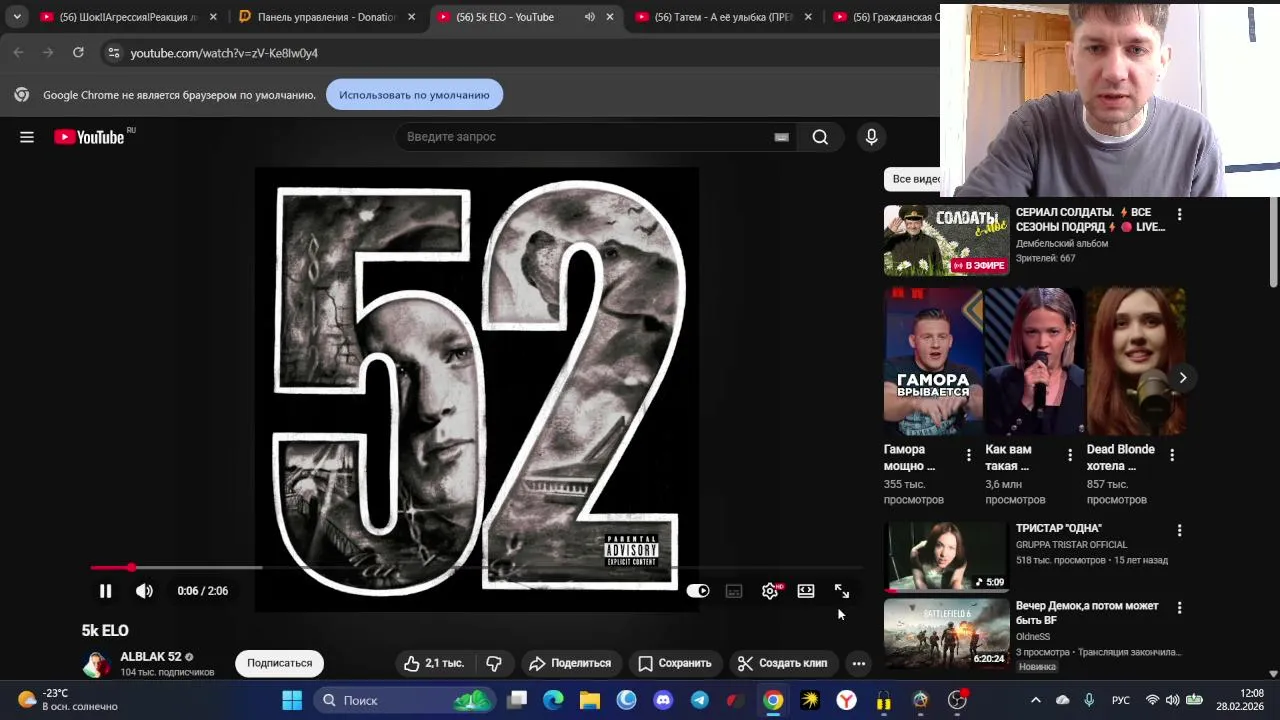Open options for Сериал Солдаты video
The image size is (1280, 720).
point(1179,214)
